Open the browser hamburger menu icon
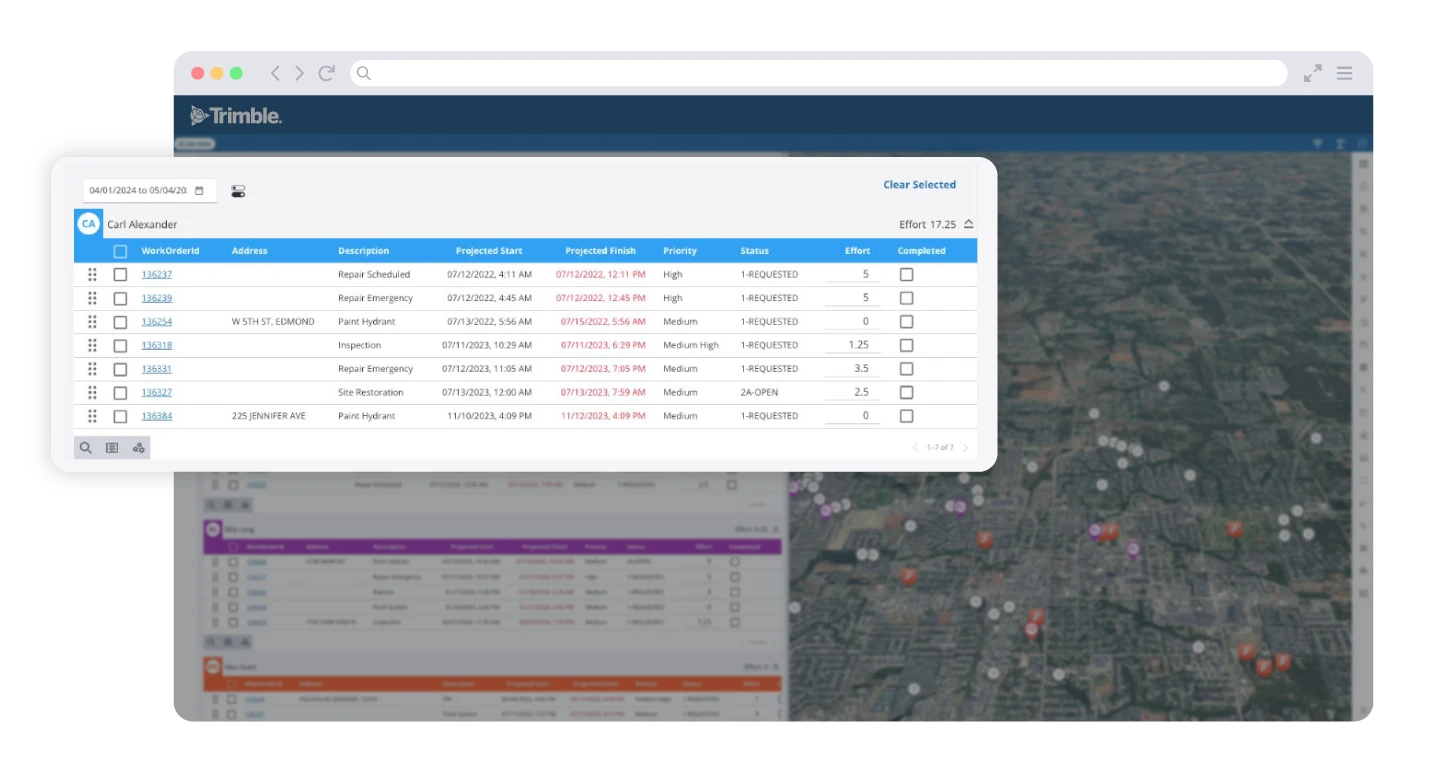 coord(1344,73)
